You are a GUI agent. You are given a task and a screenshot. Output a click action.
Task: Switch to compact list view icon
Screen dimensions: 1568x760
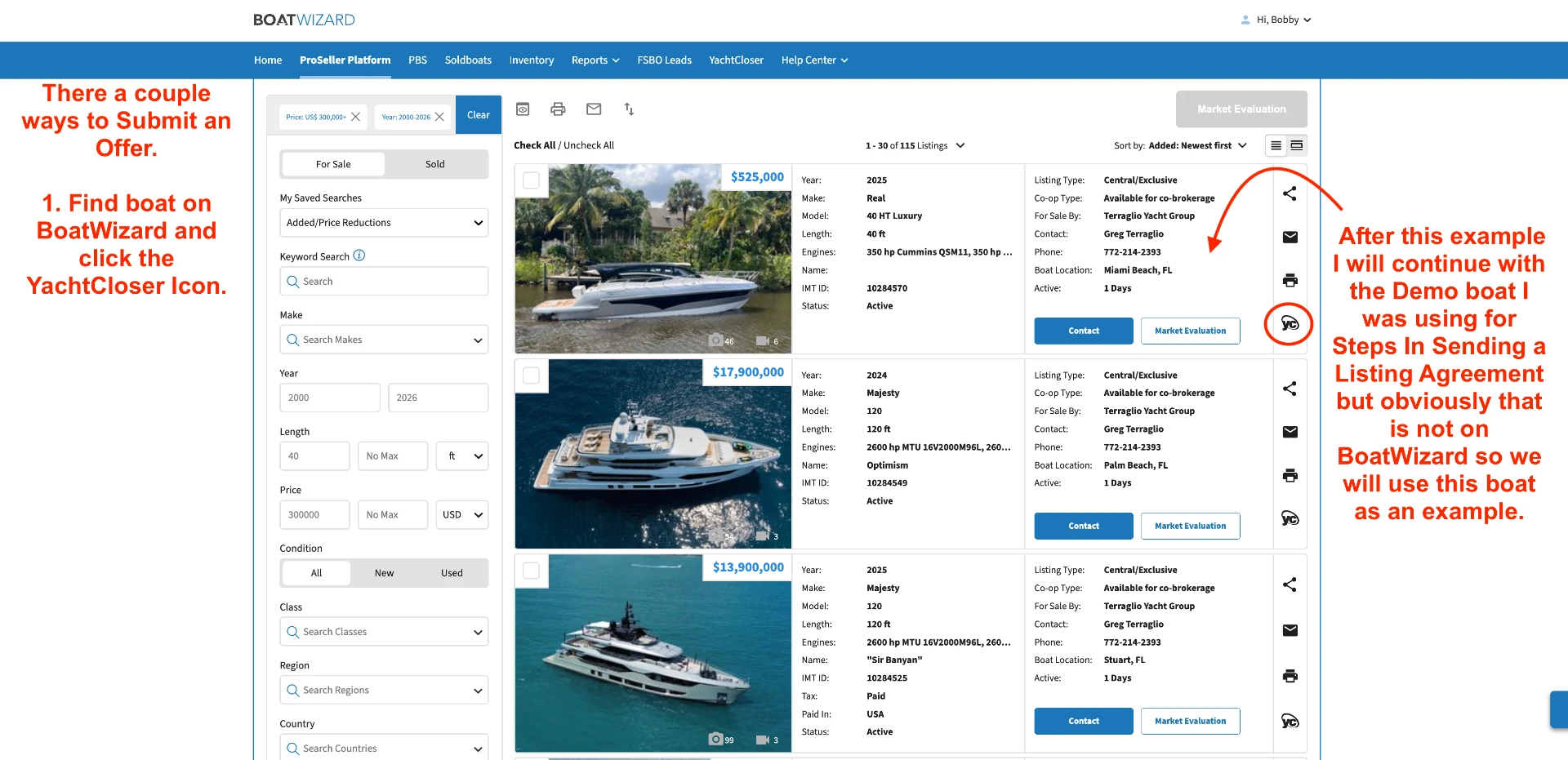[1276, 145]
